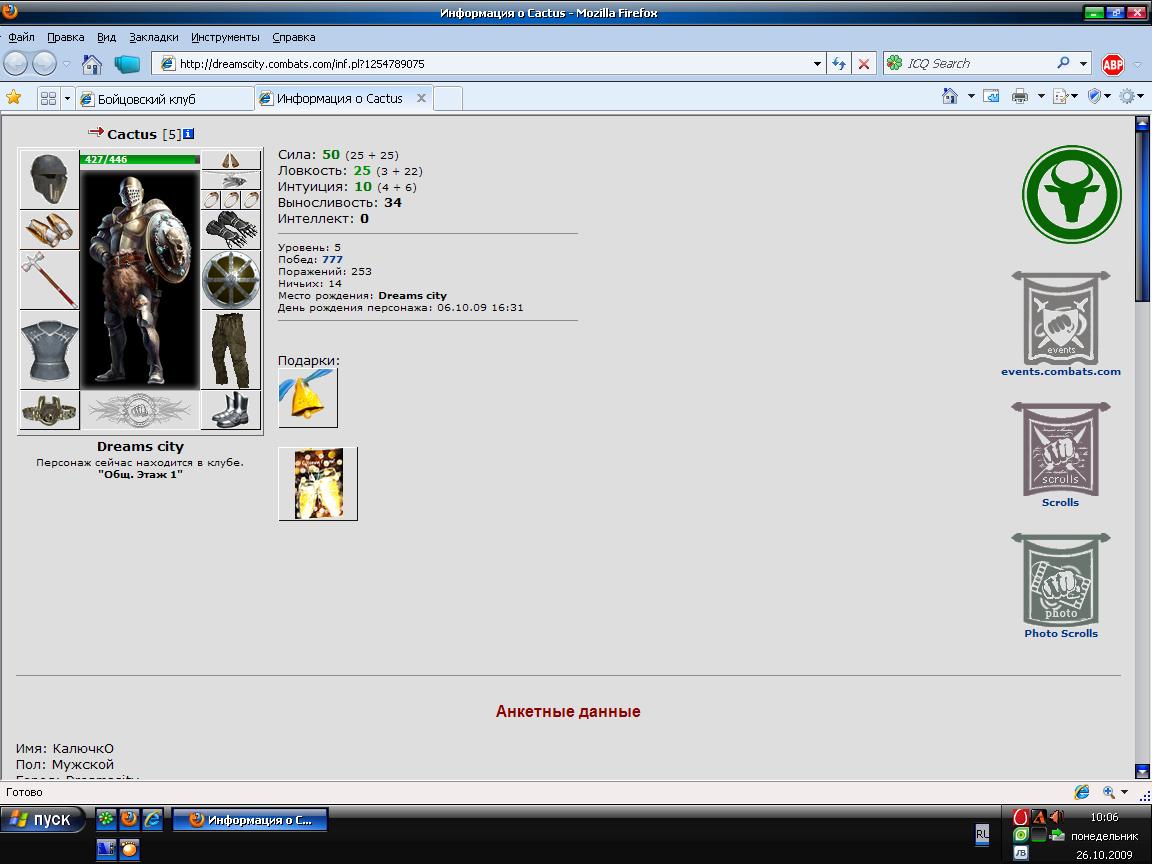The image size is (1152, 864).
Task: Open events.combats.com link
Action: point(1061,372)
